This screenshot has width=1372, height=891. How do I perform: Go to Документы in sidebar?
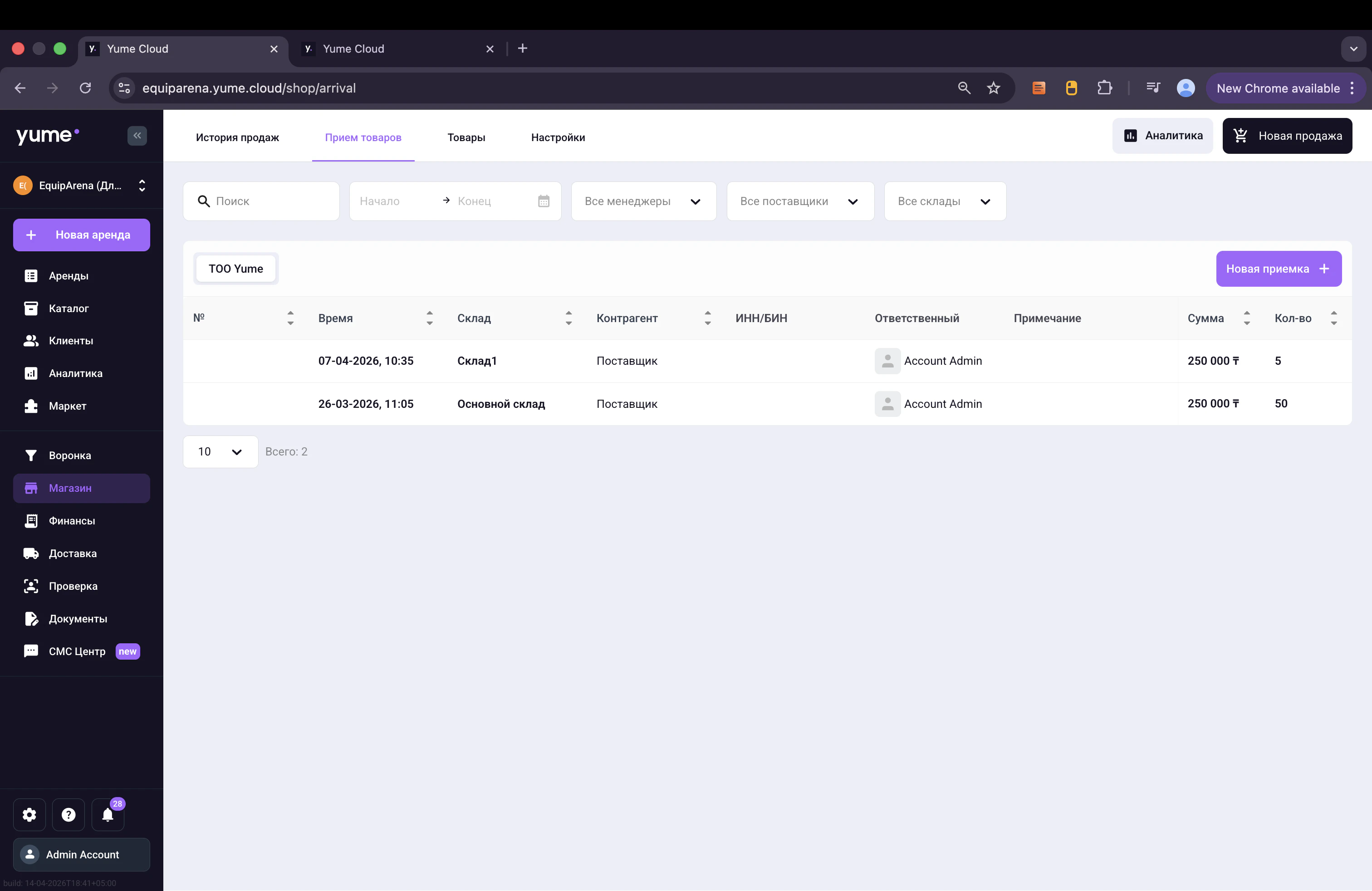point(78,618)
